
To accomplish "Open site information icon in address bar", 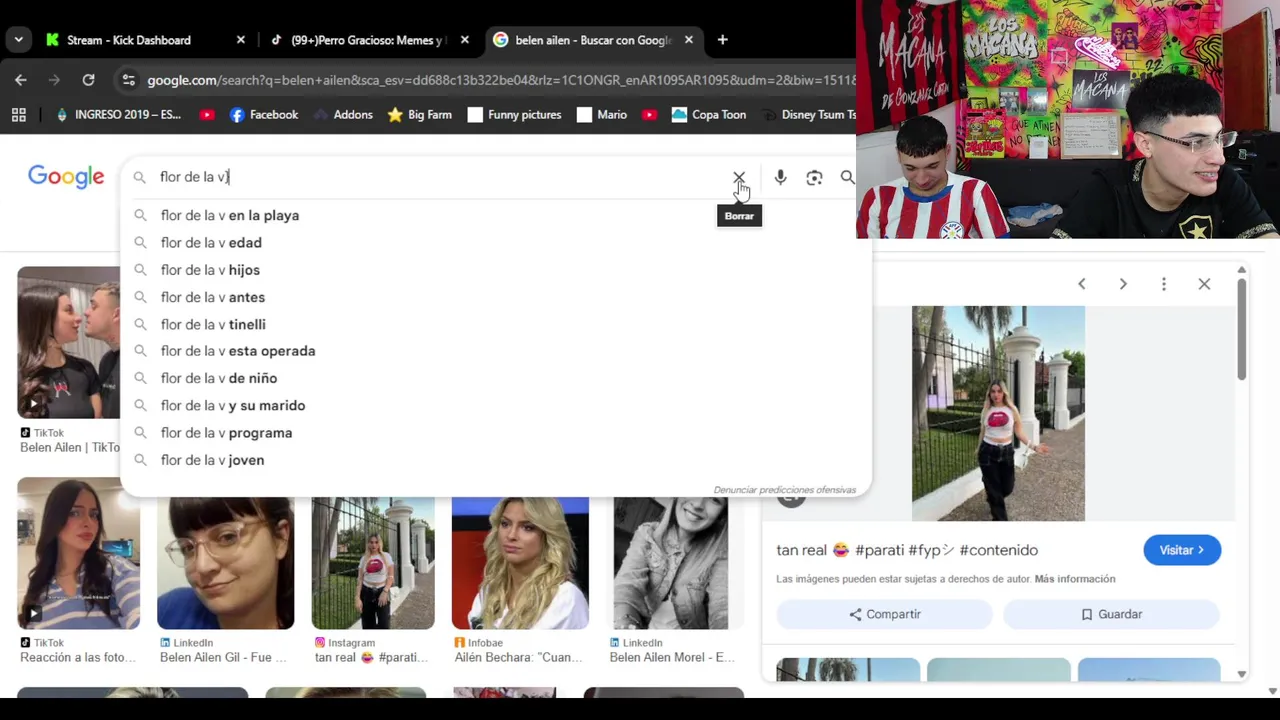I will point(128,80).
